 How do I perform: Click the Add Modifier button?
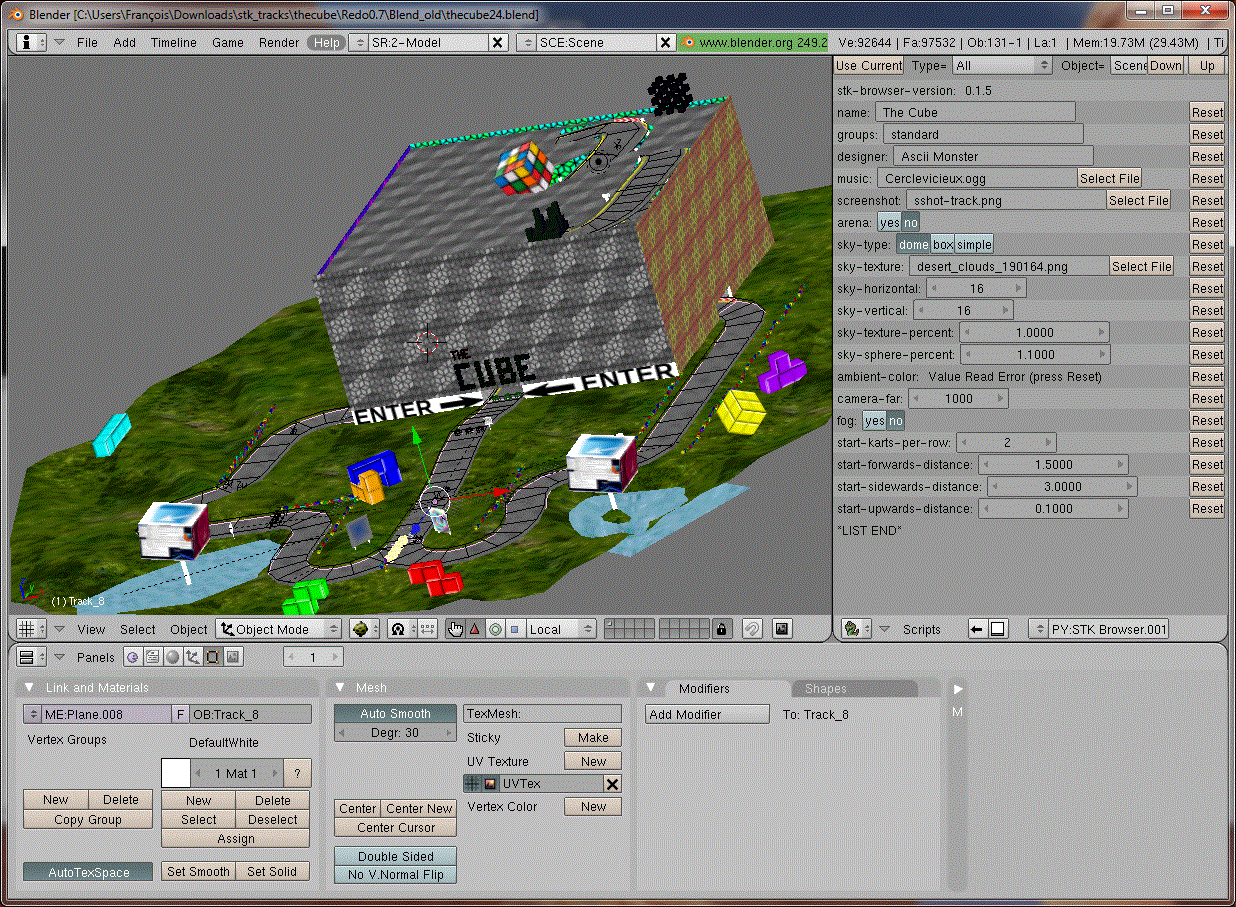click(x=707, y=714)
